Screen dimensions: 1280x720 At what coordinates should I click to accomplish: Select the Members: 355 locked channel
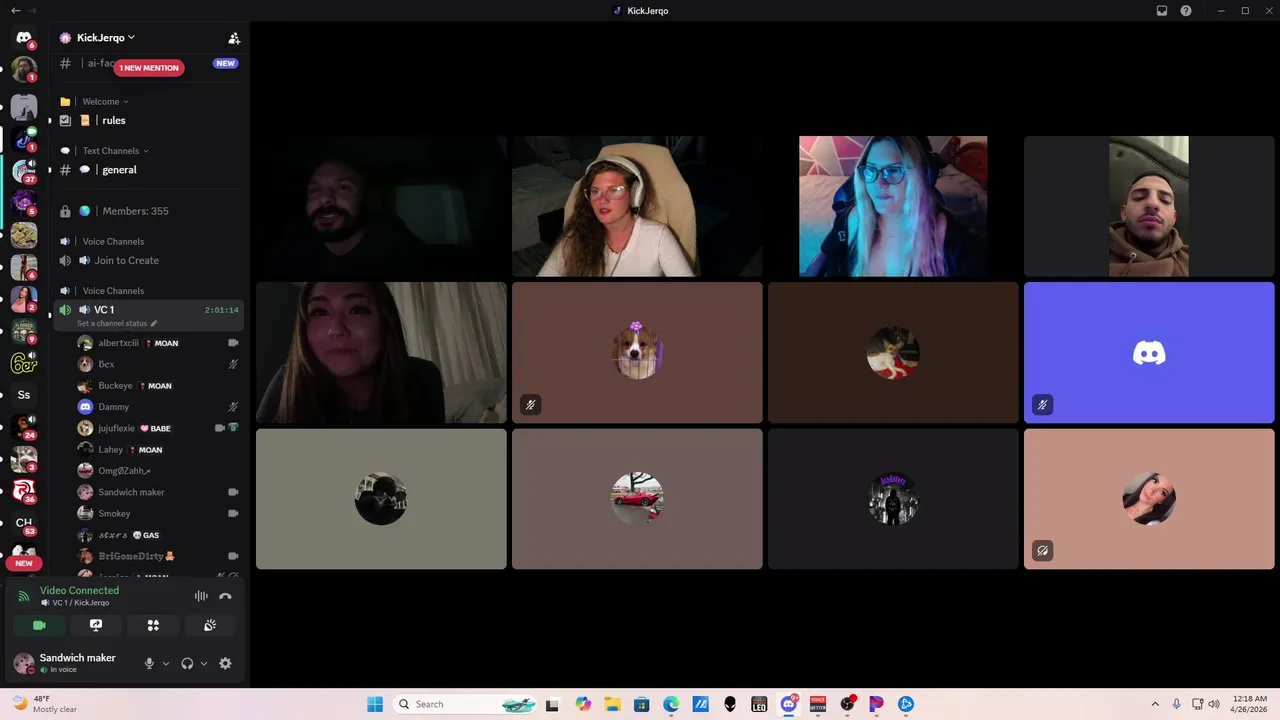pyautogui.click(x=146, y=211)
